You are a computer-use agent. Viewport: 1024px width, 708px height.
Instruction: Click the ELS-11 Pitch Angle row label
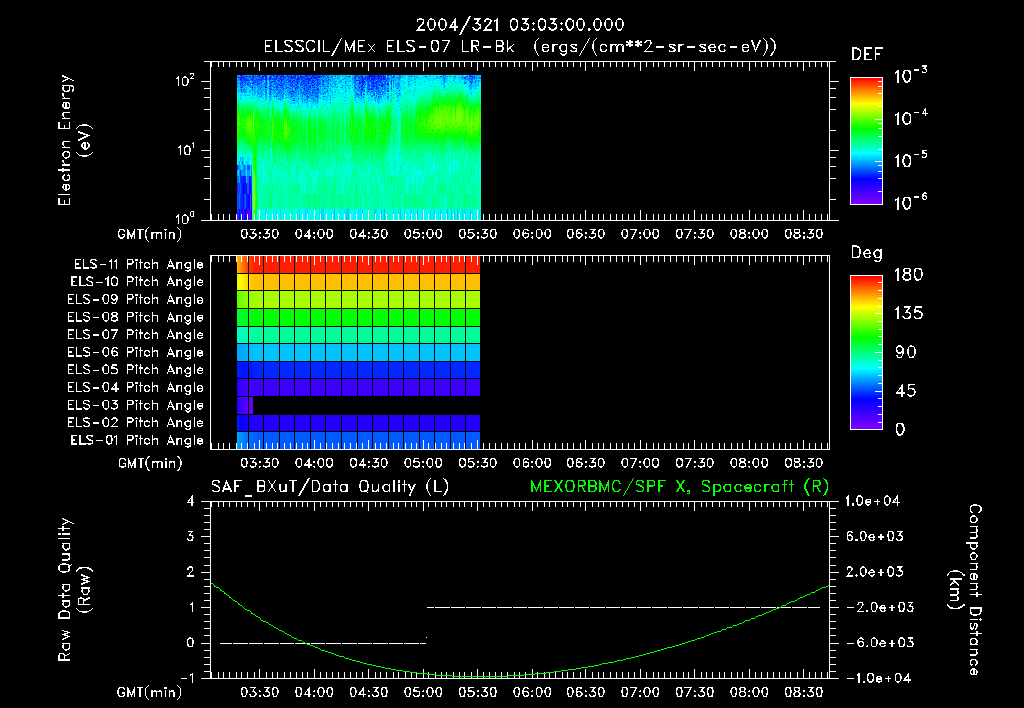pos(138,265)
